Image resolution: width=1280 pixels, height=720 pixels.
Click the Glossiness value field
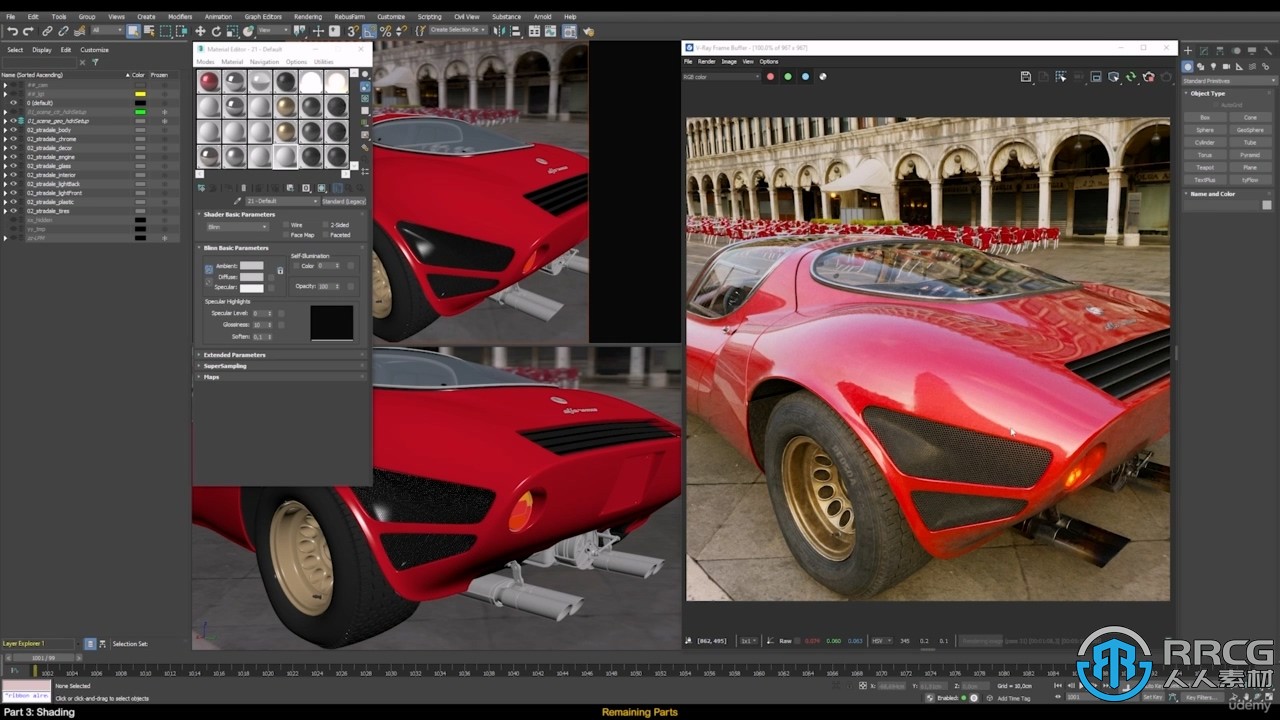coord(260,324)
